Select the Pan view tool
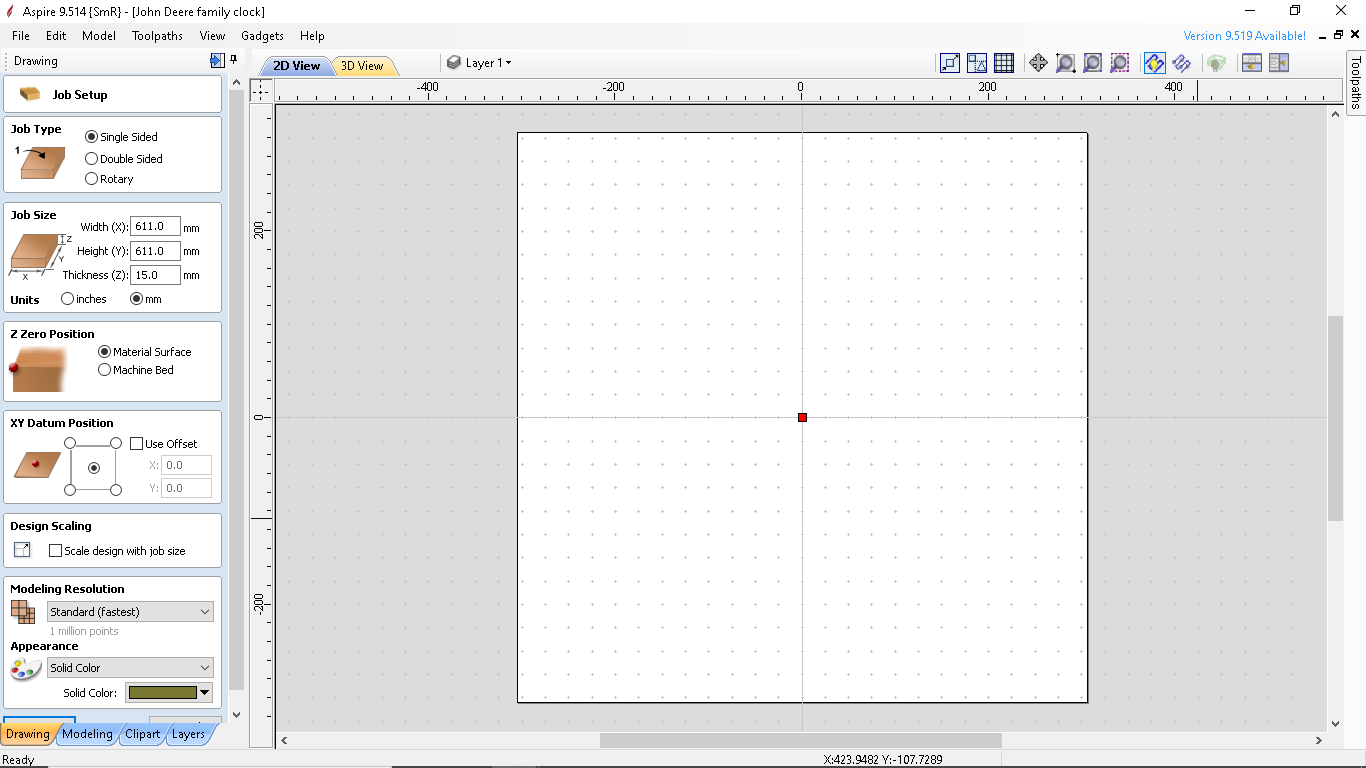 point(1038,62)
